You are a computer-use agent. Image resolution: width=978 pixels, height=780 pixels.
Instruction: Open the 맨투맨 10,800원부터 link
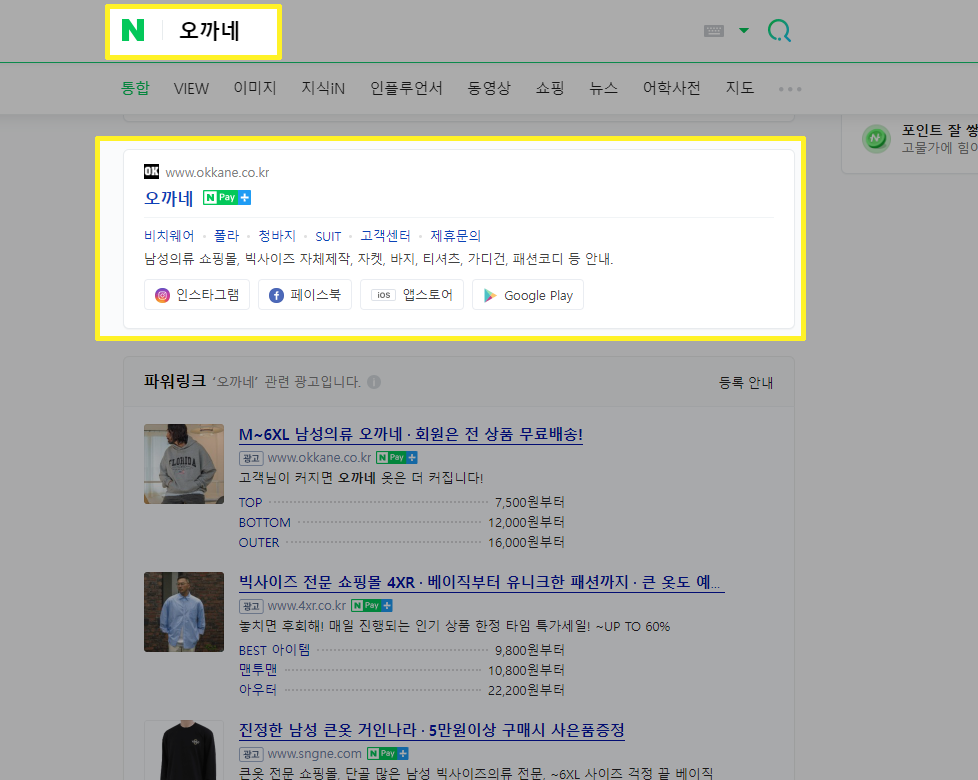point(401,670)
